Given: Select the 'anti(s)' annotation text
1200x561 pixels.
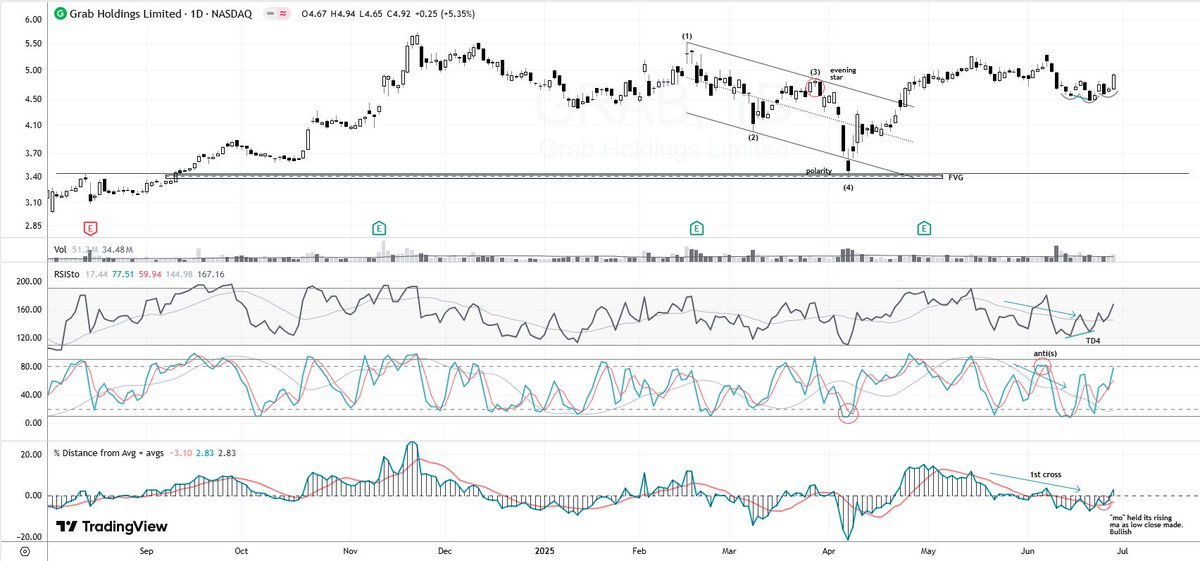Looking at the screenshot, I should 1046,355.
